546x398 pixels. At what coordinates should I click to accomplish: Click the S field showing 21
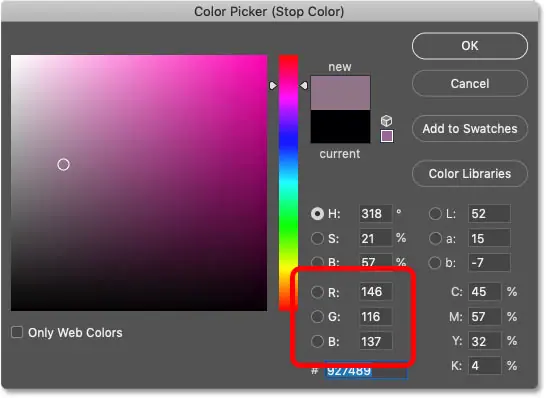(x=376, y=239)
